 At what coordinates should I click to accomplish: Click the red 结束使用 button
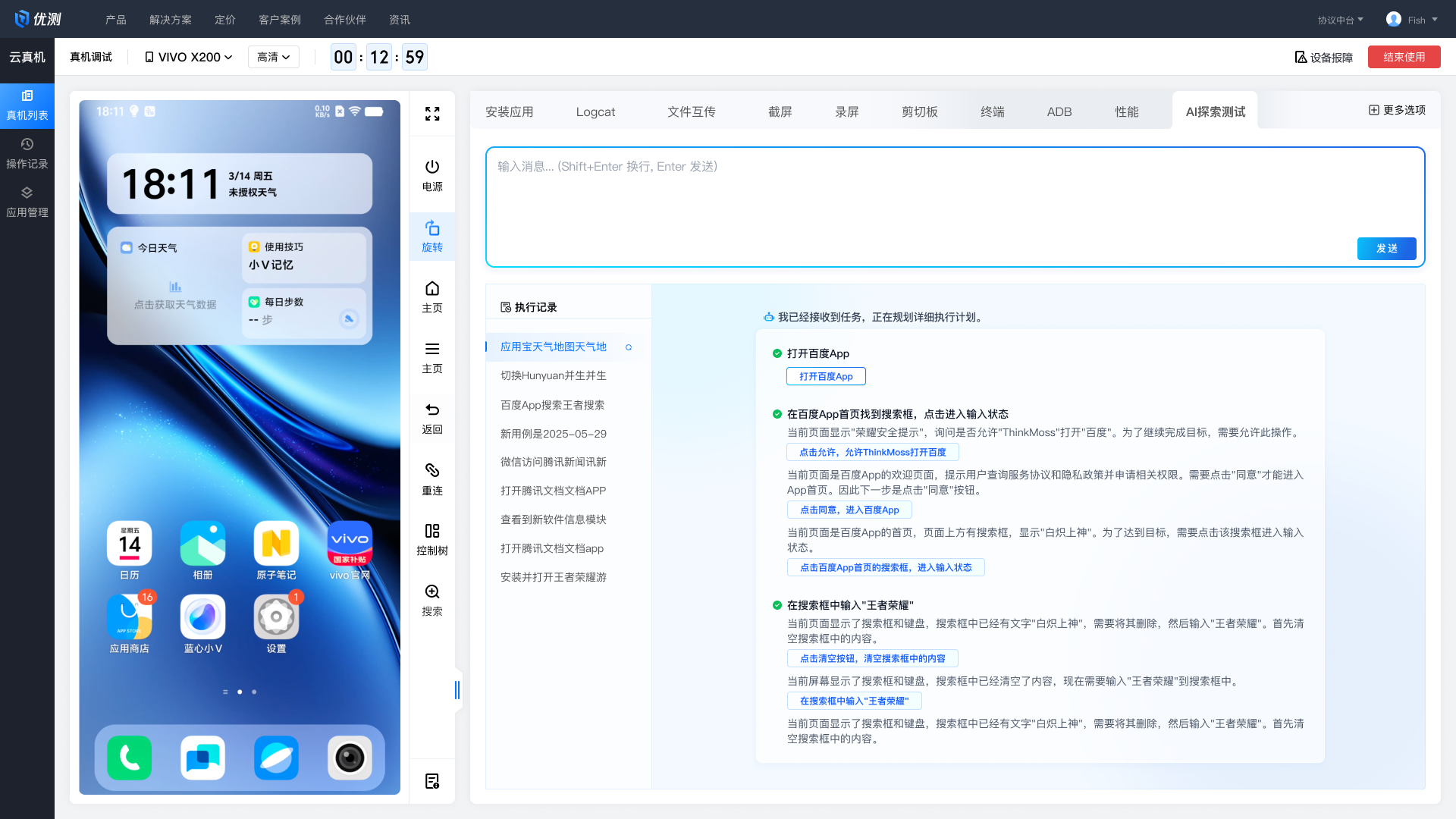pyautogui.click(x=1404, y=57)
